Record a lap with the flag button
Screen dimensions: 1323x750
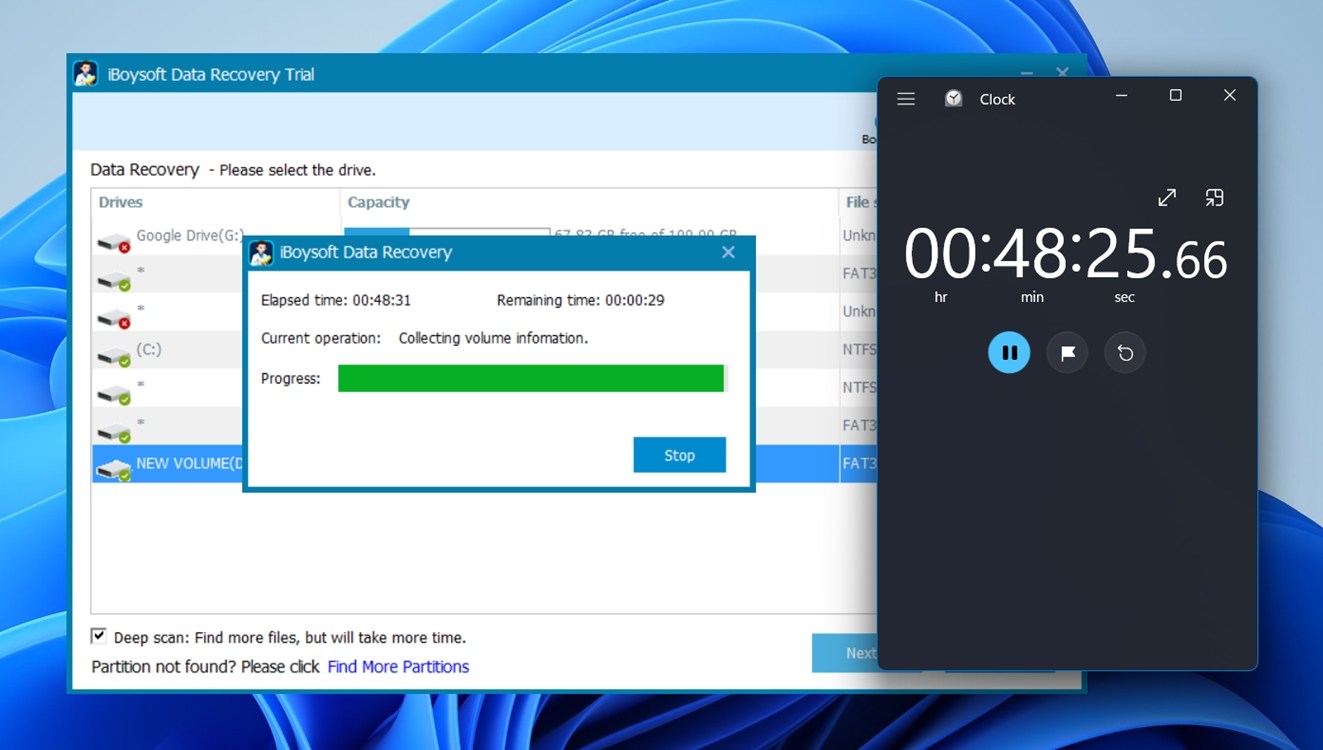click(x=1067, y=352)
